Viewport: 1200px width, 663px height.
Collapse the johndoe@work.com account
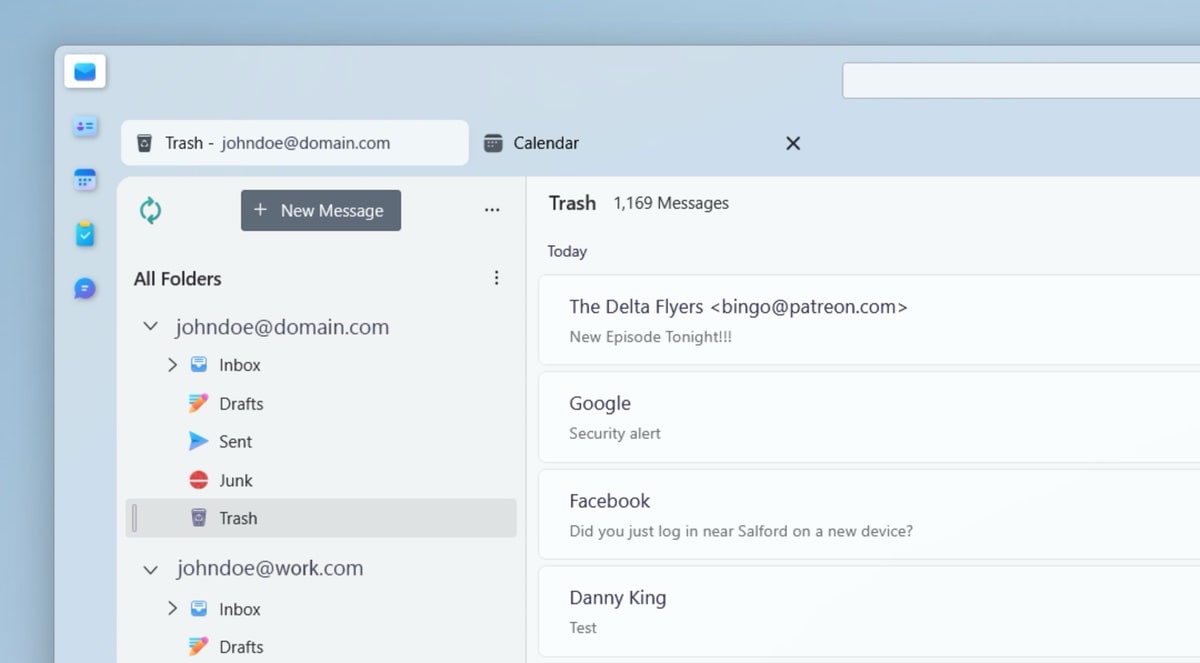point(151,569)
